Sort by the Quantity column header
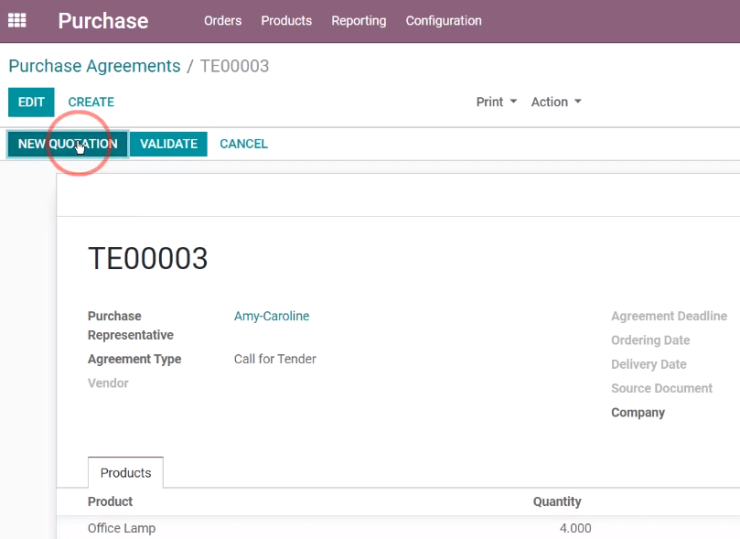The height and width of the screenshot is (539, 740). click(x=557, y=501)
